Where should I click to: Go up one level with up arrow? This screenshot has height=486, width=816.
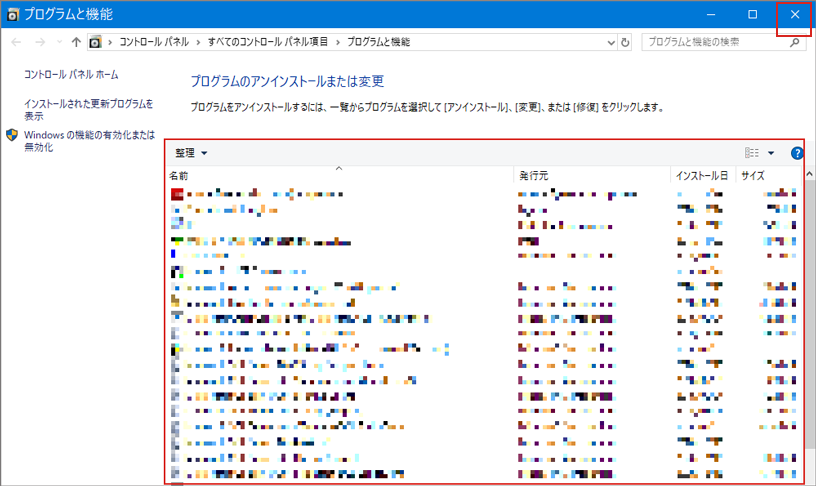point(76,42)
